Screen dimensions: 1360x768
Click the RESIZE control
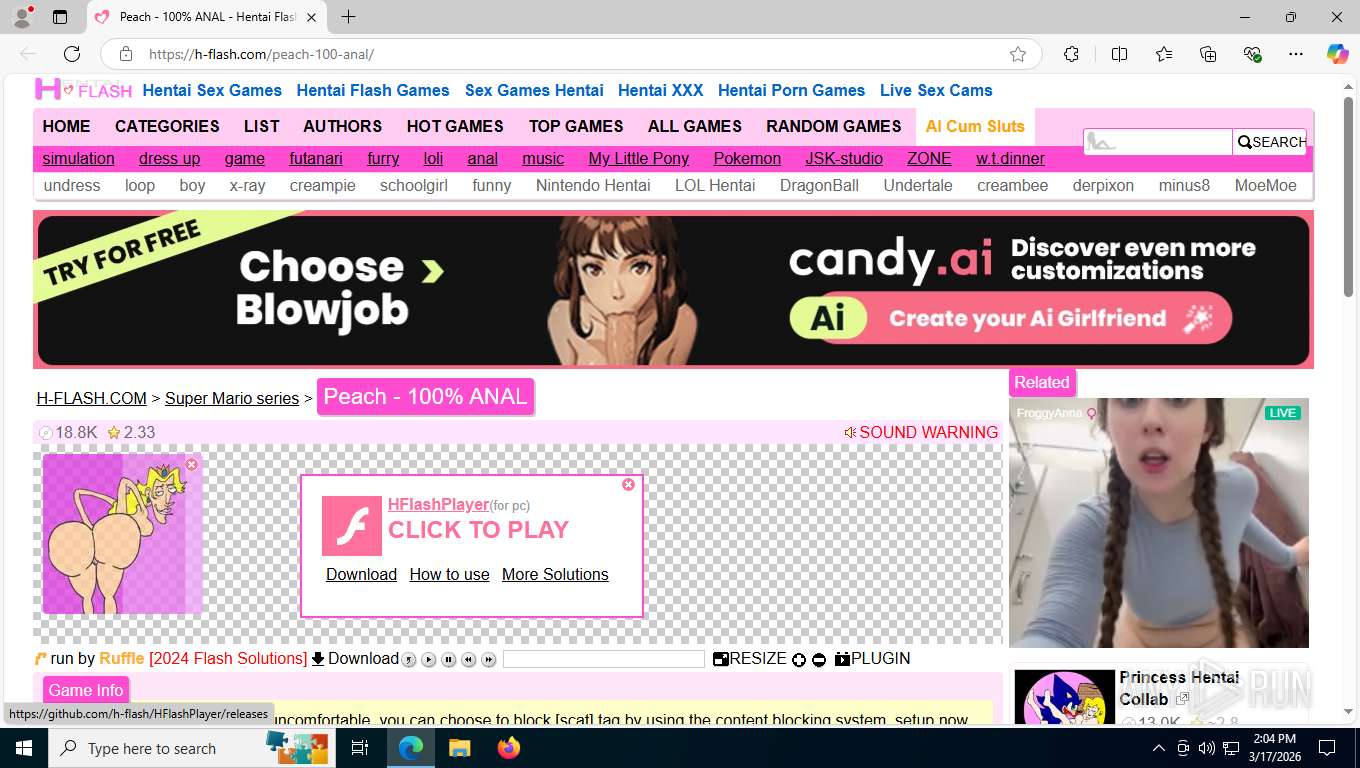pyautogui.click(x=750, y=659)
